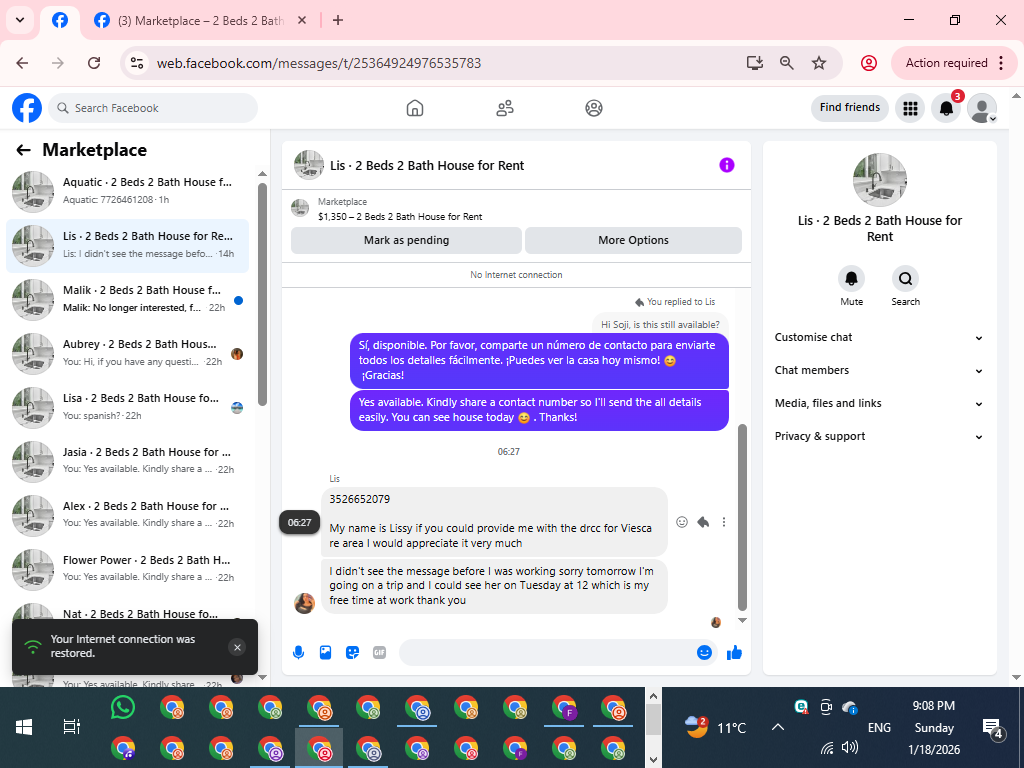The width and height of the screenshot is (1024, 768).
Task: Open account profile avatar menu
Action: pyautogui.click(x=982, y=108)
